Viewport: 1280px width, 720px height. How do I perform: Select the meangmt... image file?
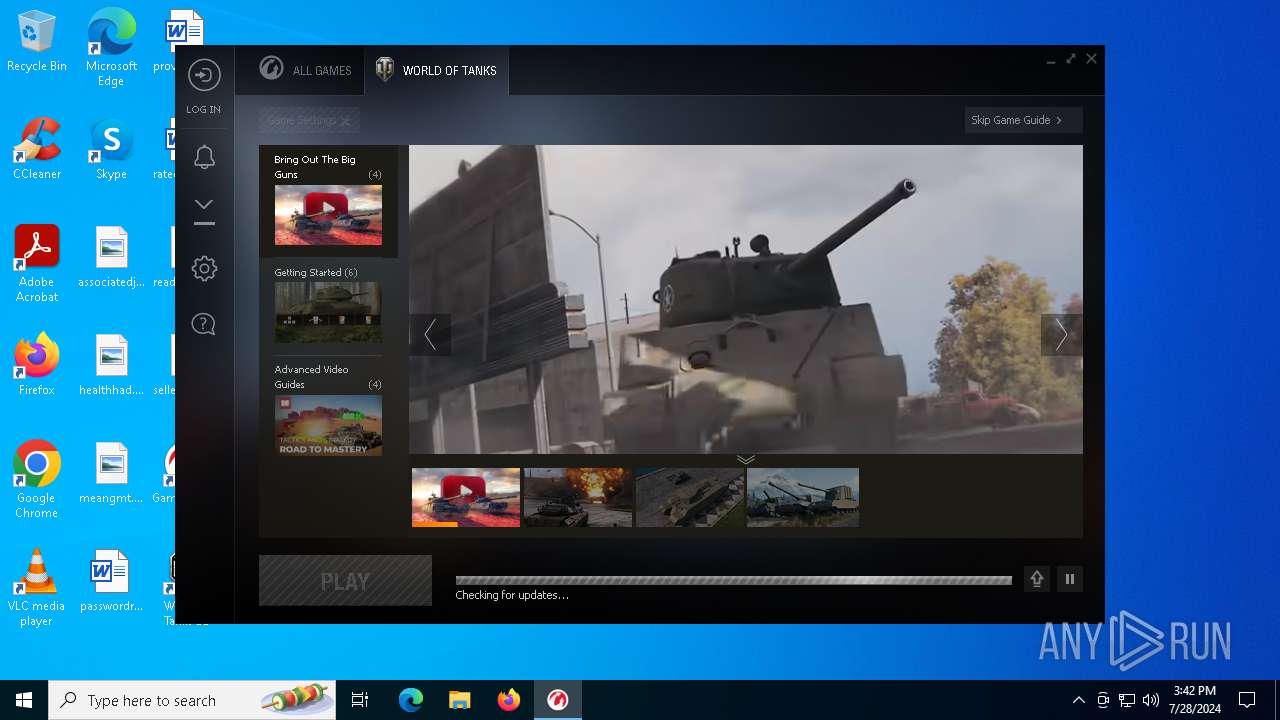[x=111, y=473]
